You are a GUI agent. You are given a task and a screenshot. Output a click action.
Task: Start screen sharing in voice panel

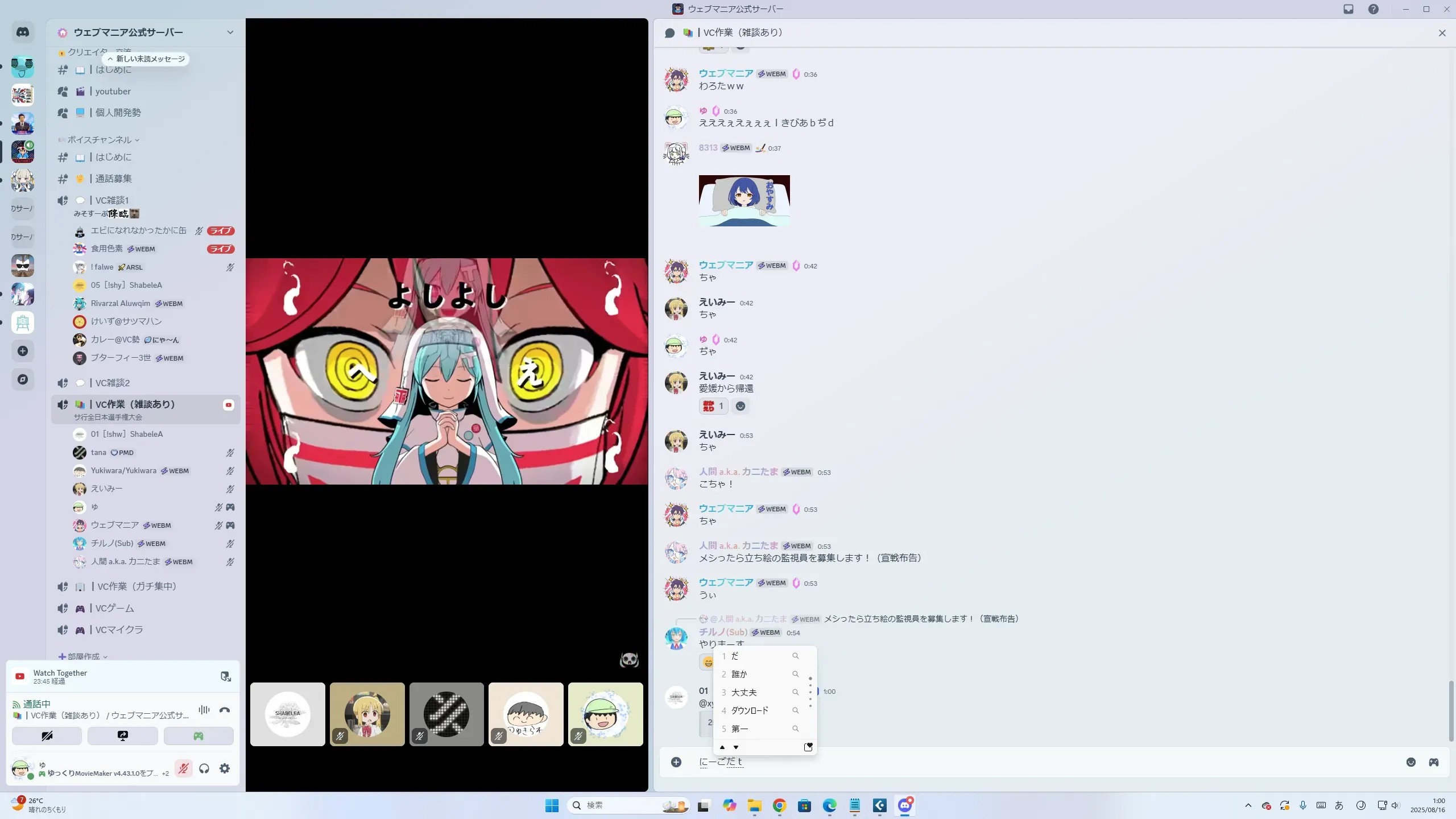[123, 736]
